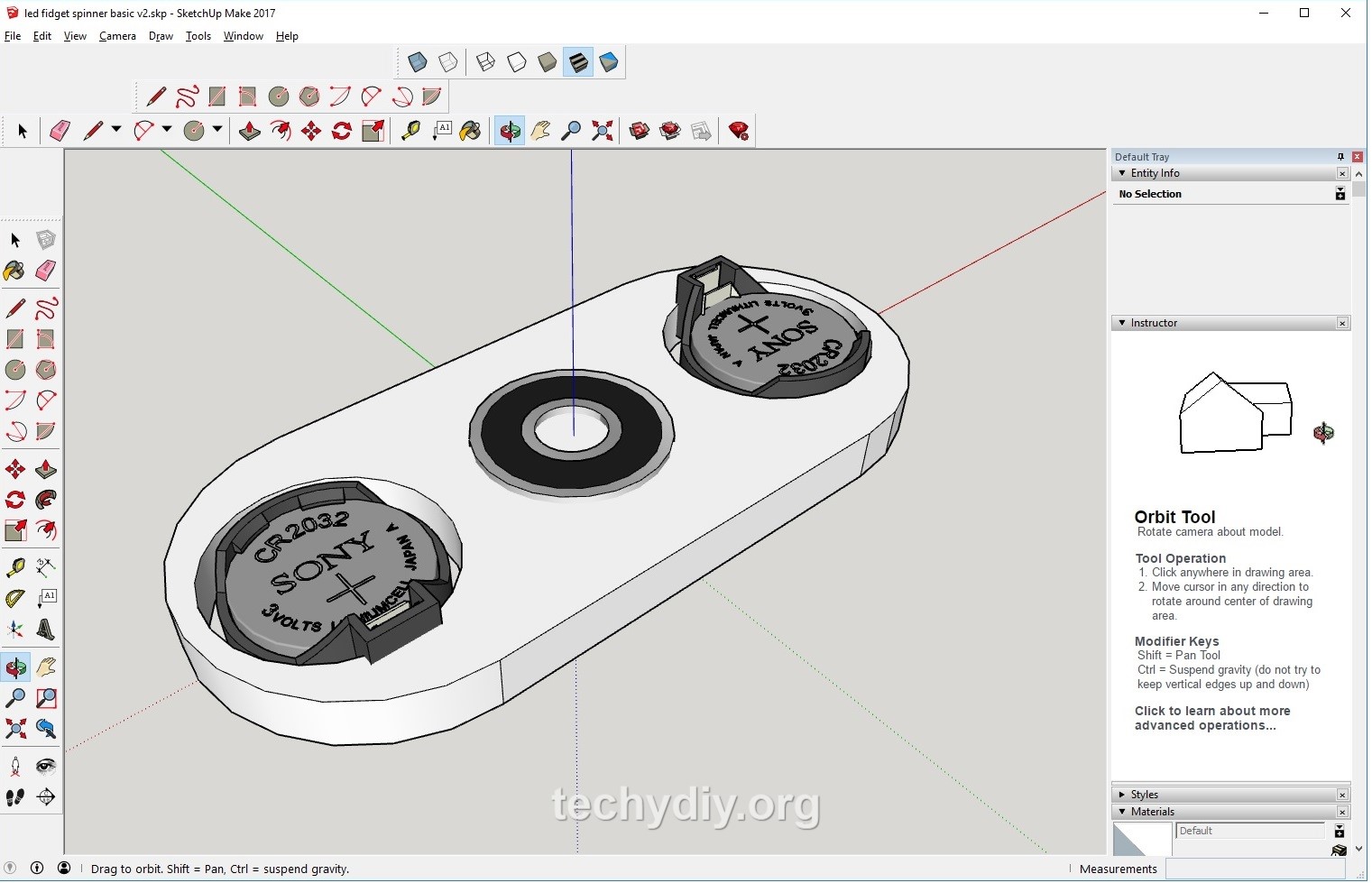Expand the Styles panel
1372x883 pixels.
pyautogui.click(x=1123, y=794)
